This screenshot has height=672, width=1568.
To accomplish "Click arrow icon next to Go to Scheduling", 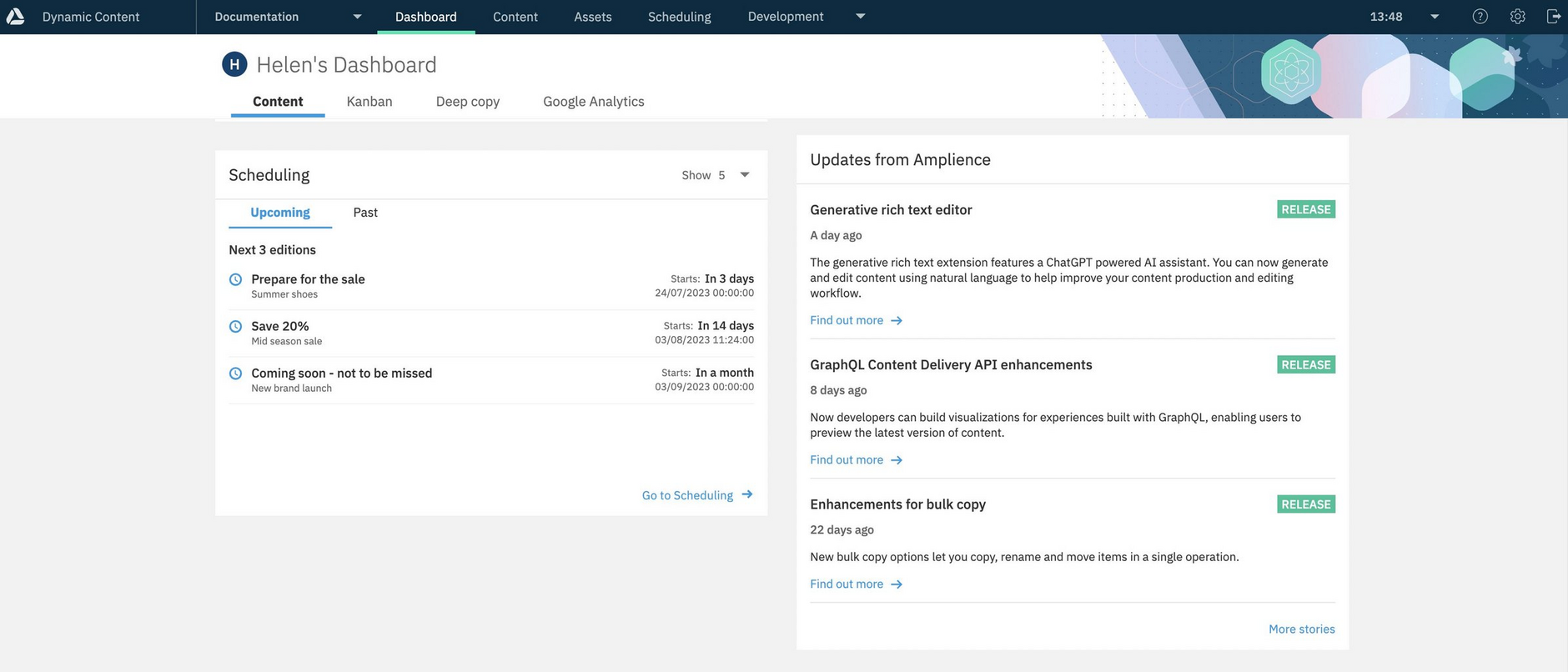I will pyautogui.click(x=747, y=494).
